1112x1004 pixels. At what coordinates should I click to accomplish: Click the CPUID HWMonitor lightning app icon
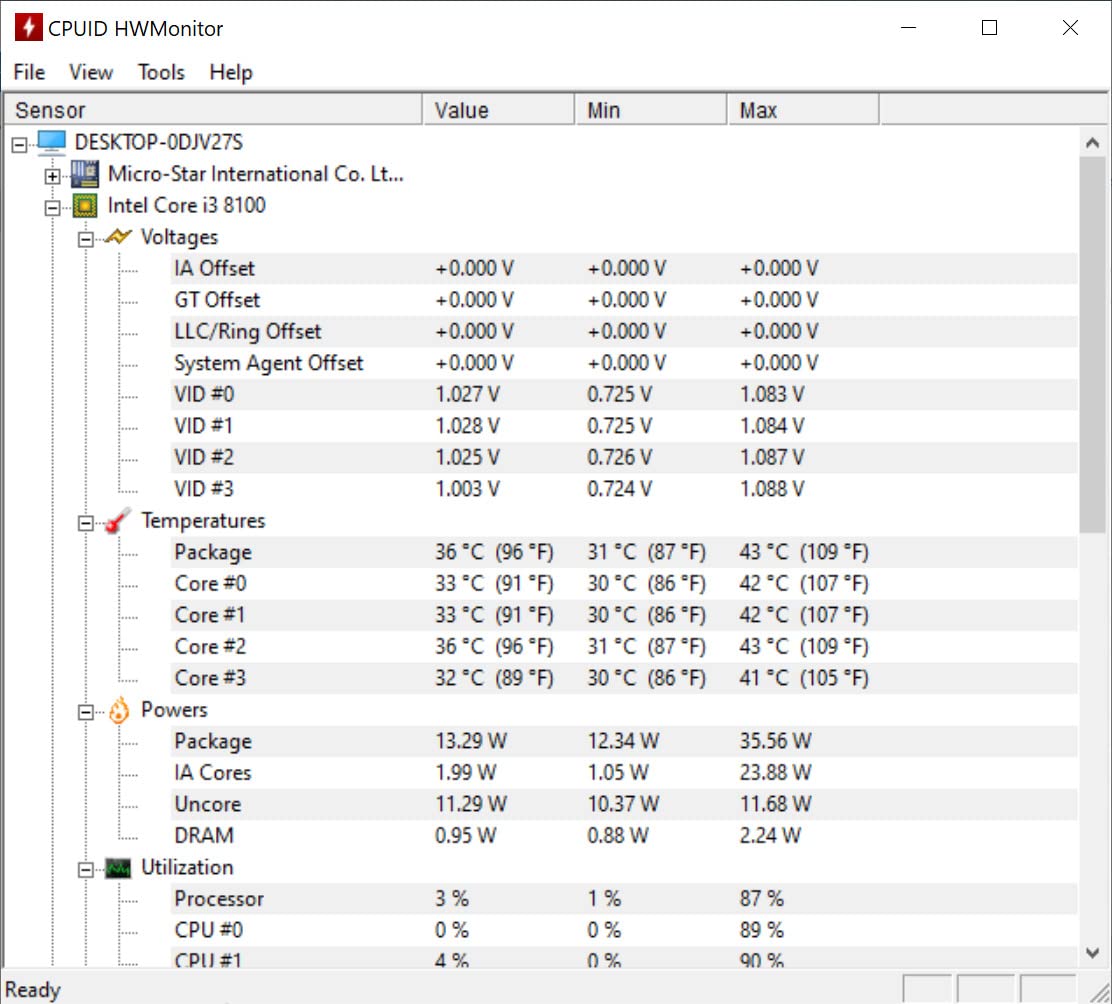[x=28, y=28]
